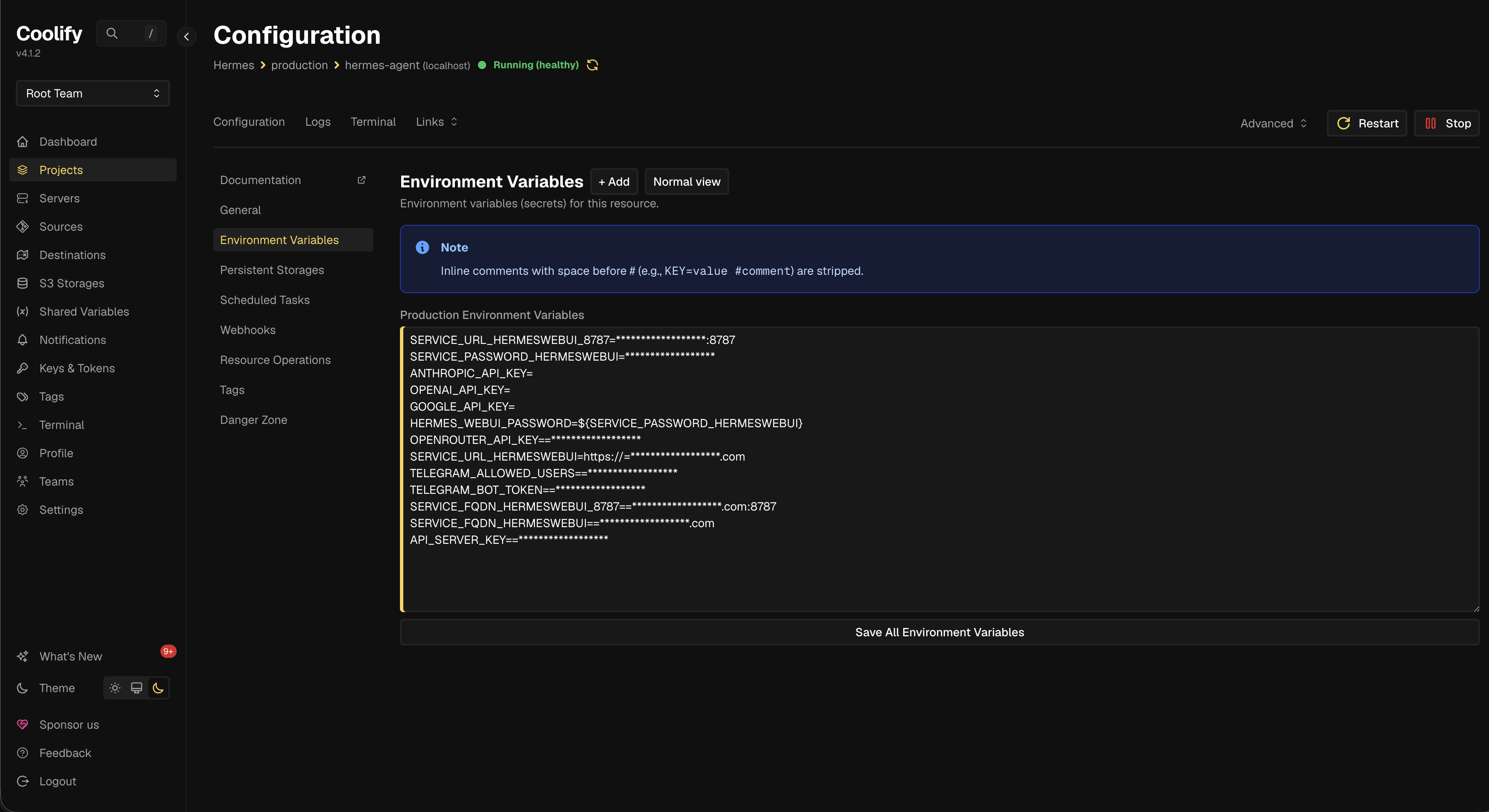Viewport: 1489px width, 812px height.
Task: Click the Restart button
Action: [1367, 123]
